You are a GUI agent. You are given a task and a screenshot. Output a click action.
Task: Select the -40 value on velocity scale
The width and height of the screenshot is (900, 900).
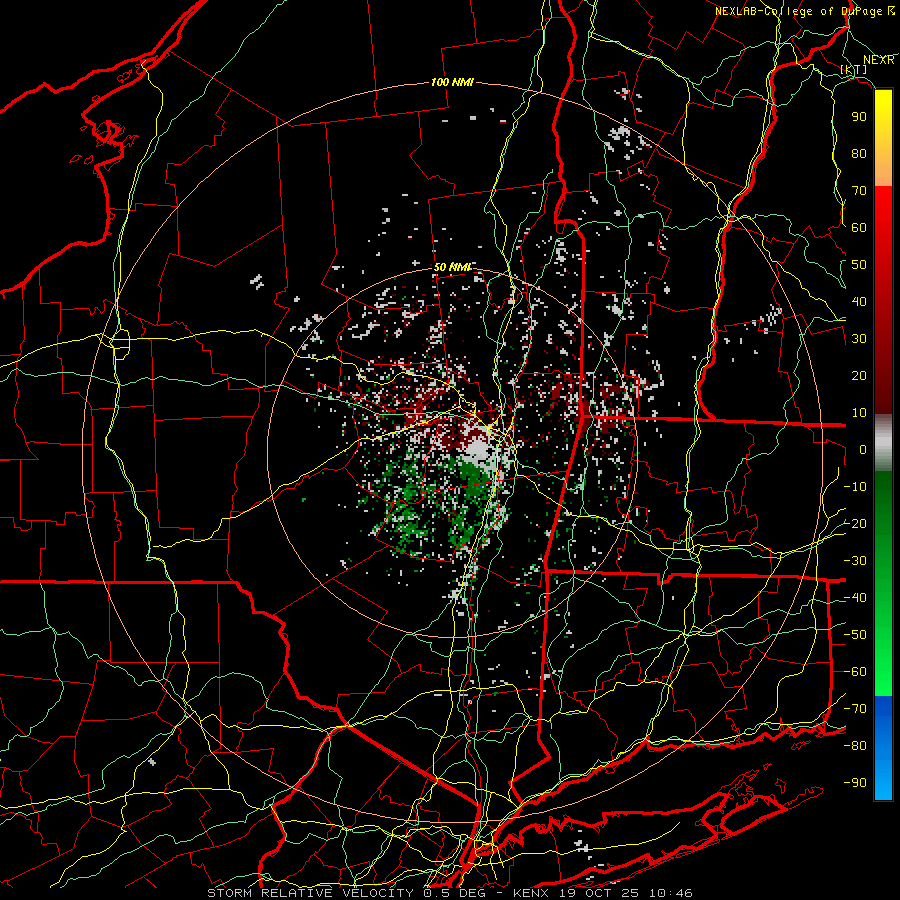855,598
